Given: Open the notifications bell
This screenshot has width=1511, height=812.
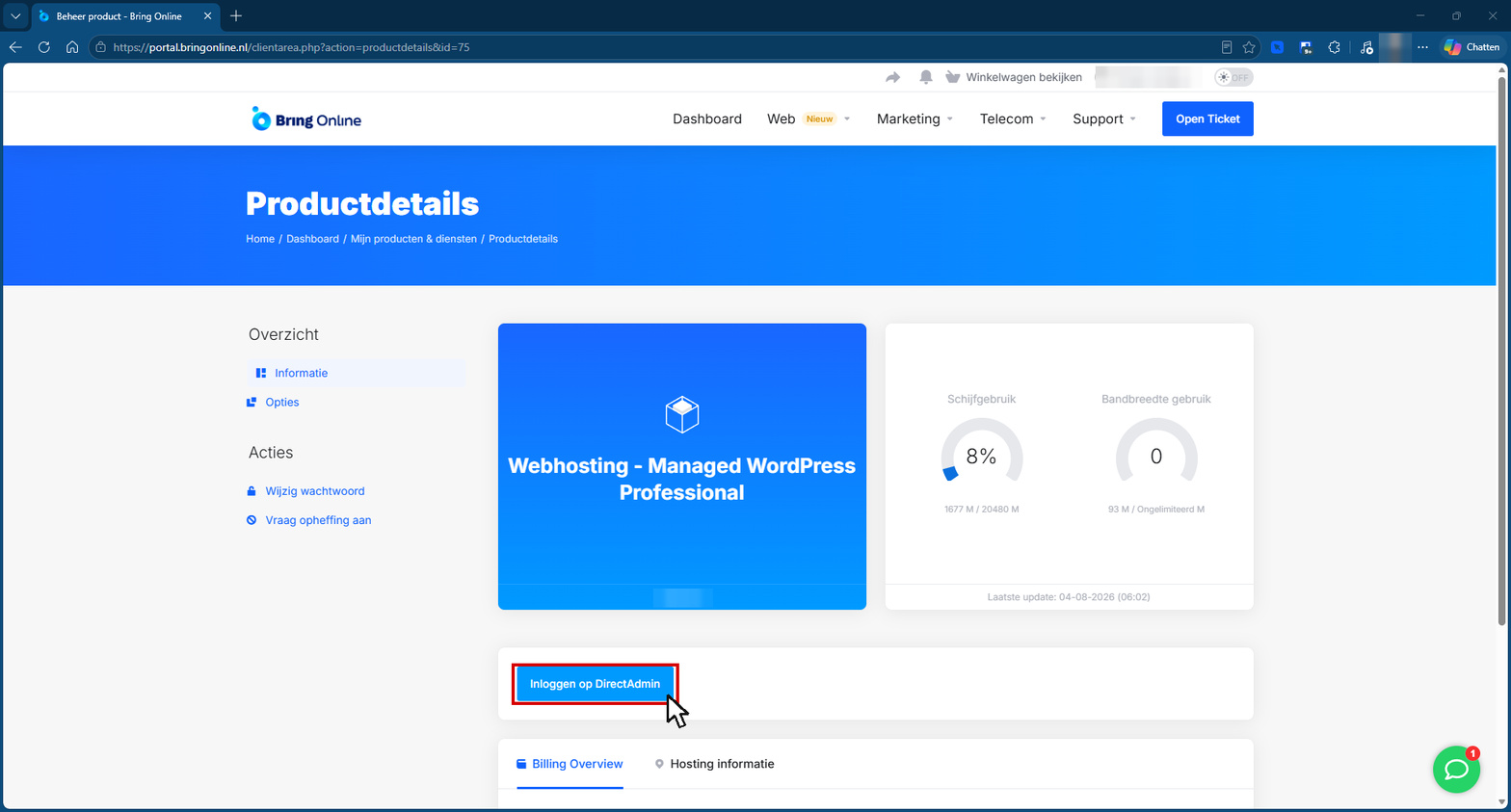Looking at the screenshot, I should (925, 77).
